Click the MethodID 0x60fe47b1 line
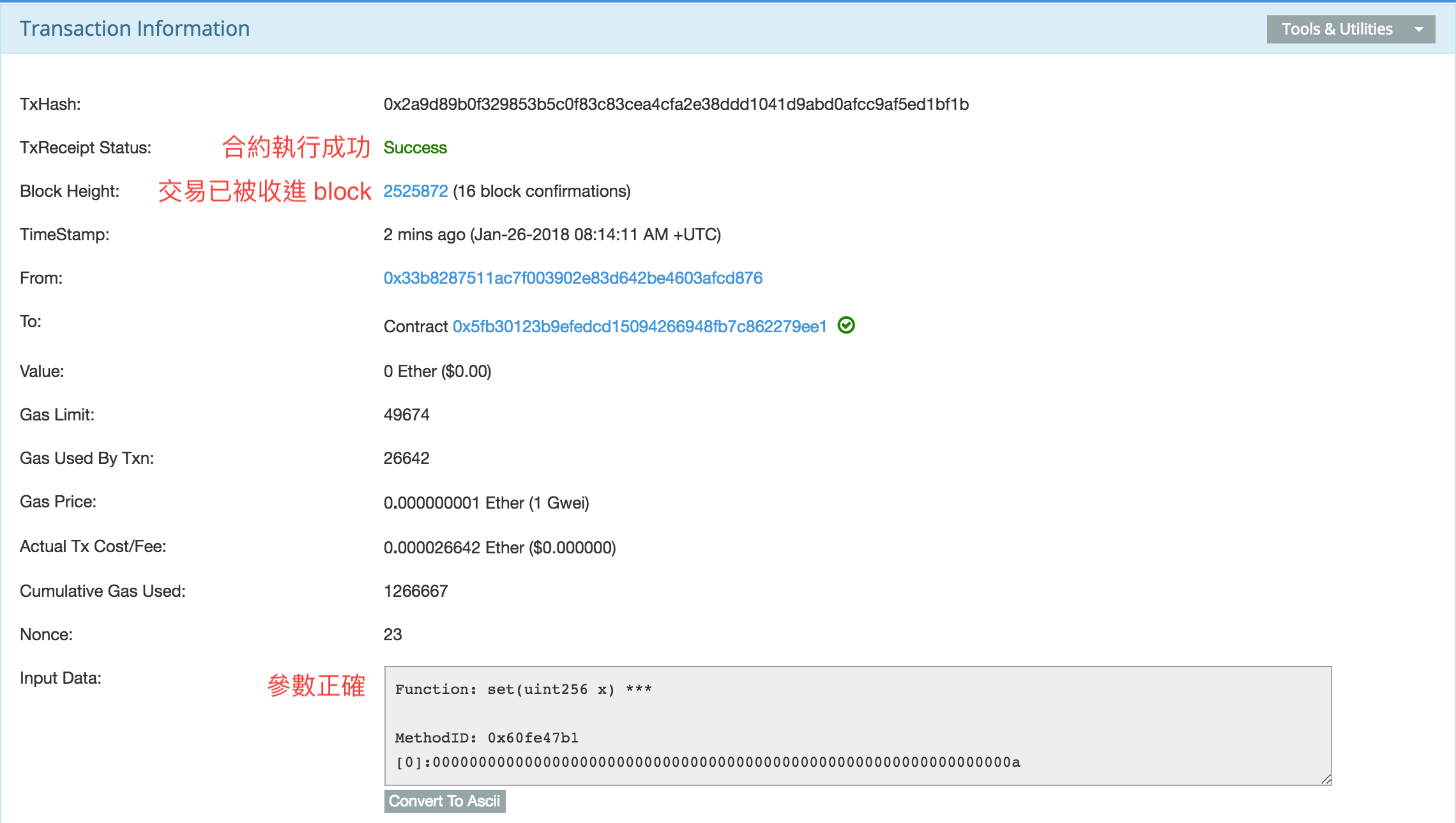Viewport: 1456px width, 823px height. (x=487, y=738)
